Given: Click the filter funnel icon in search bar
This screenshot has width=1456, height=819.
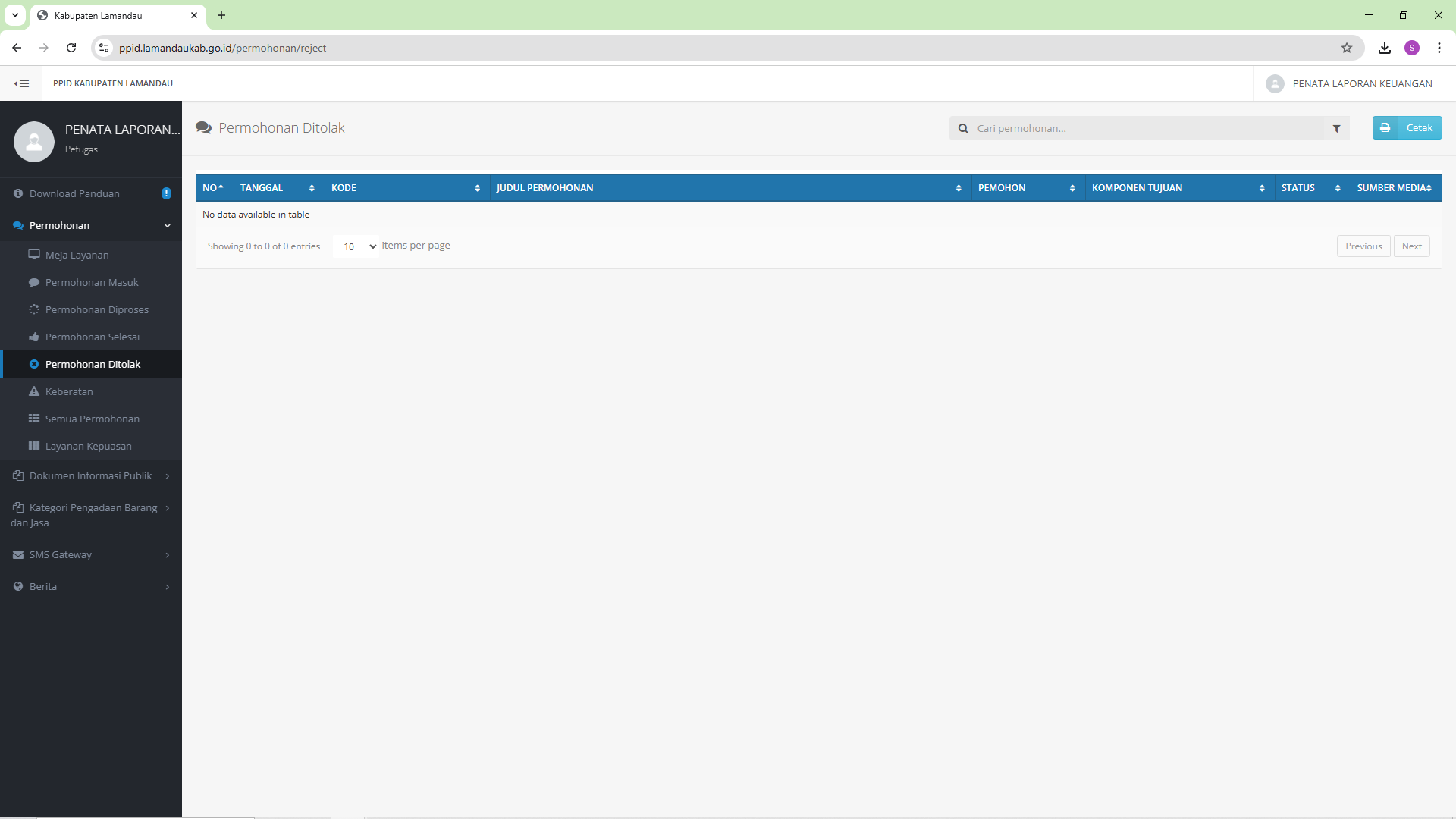Looking at the screenshot, I should pyautogui.click(x=1337, y=129).
